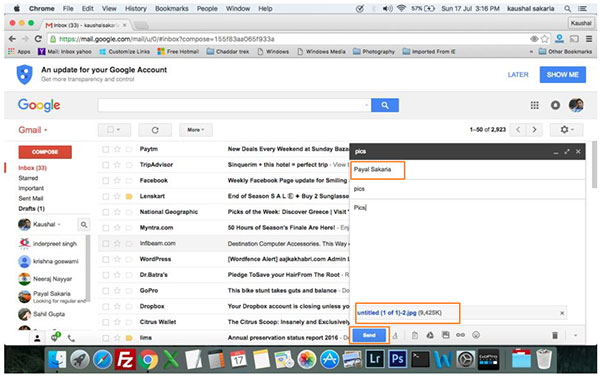The width and height of the screenshot is (600, 377).
Task: Go to the next page of emails
Action: pyautogui.click(x=535, y=130)
